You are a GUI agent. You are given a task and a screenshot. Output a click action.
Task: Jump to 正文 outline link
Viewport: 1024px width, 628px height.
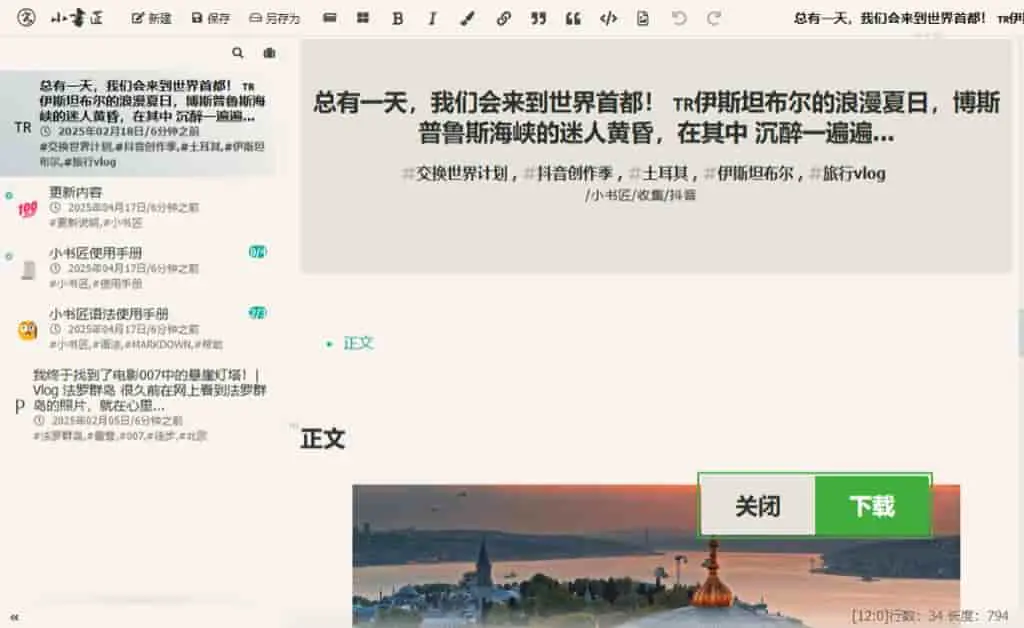(359, 343)
